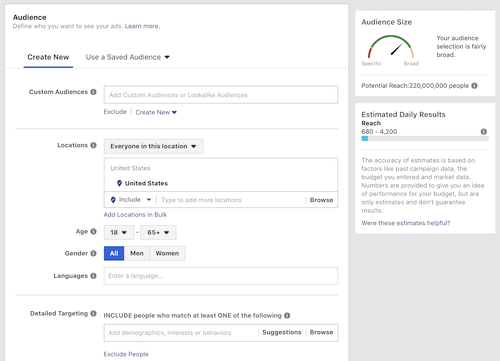Screen dimensions: 500x361
Task: Click Add Locations in Bulk link
Action: pos(135,215)
